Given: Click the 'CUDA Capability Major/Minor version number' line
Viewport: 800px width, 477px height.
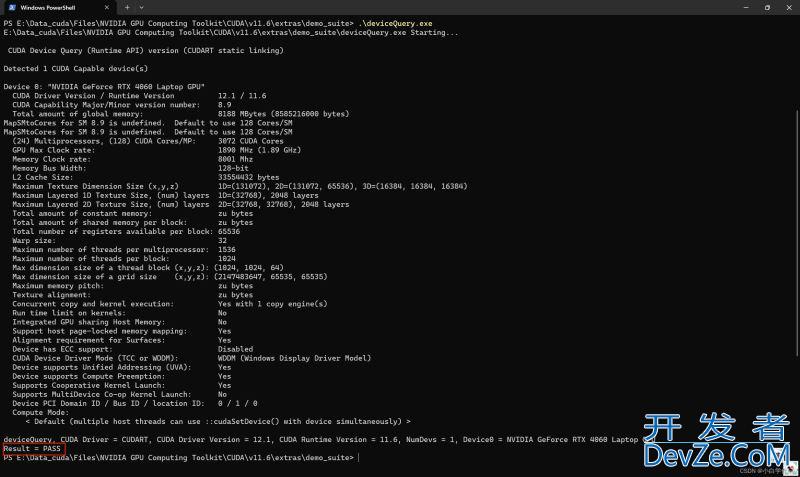Looking at the screenshot, I should pos(122,105).
